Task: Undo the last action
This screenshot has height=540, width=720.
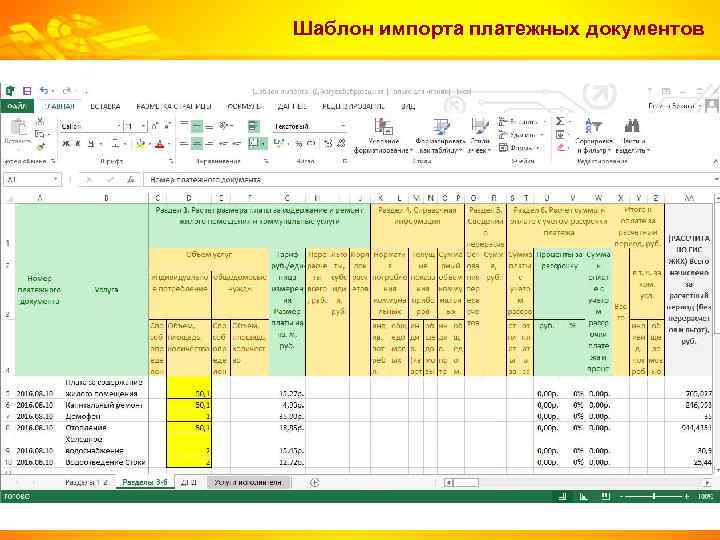Action: [44, 90]
